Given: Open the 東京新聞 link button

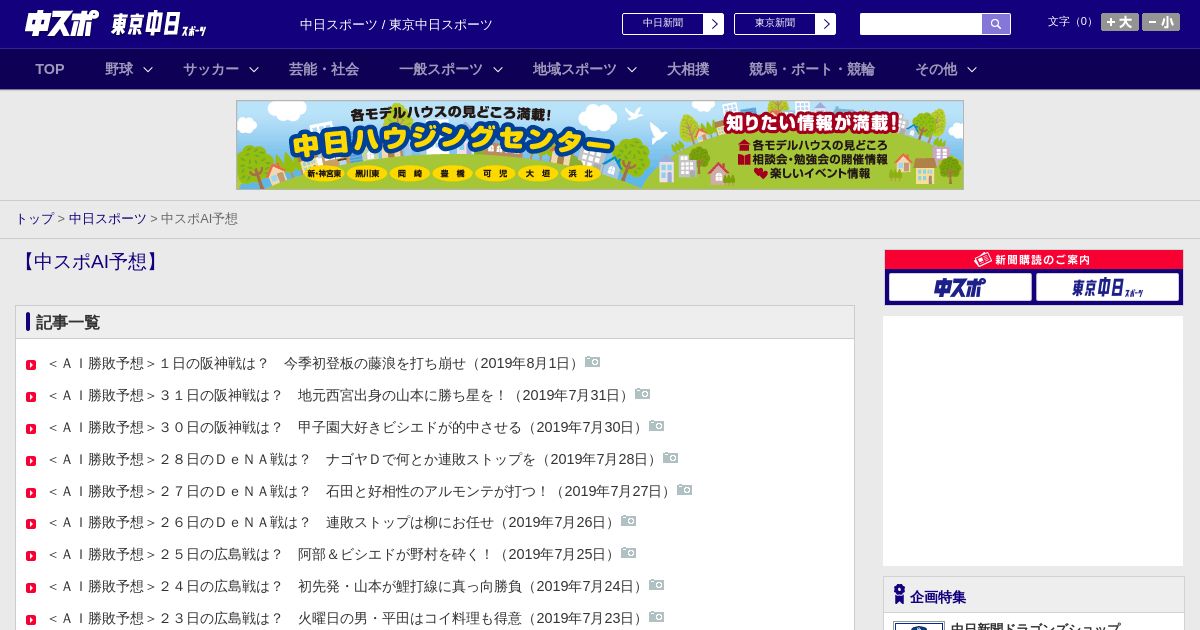Looking at the screenshot, I should tap(775, 24).
